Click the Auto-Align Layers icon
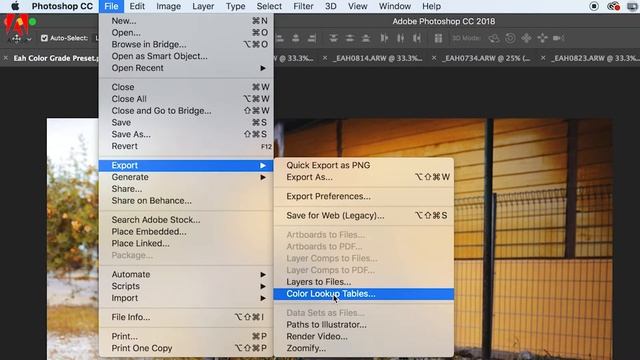This screenshot has width=640, height=360. tap(438, 38)
